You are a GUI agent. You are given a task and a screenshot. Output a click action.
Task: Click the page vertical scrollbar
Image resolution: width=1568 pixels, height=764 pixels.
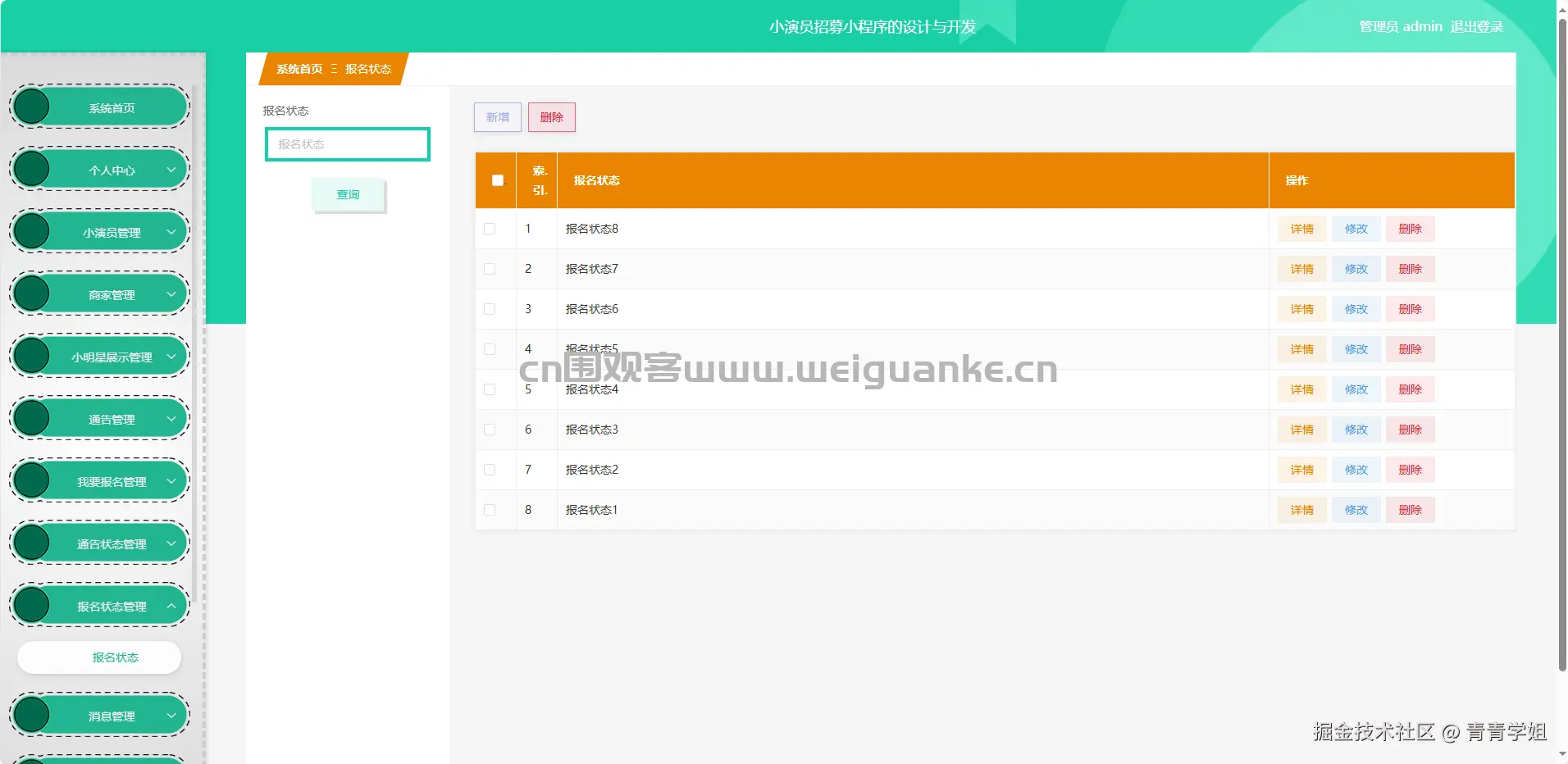coord(1562,344)
